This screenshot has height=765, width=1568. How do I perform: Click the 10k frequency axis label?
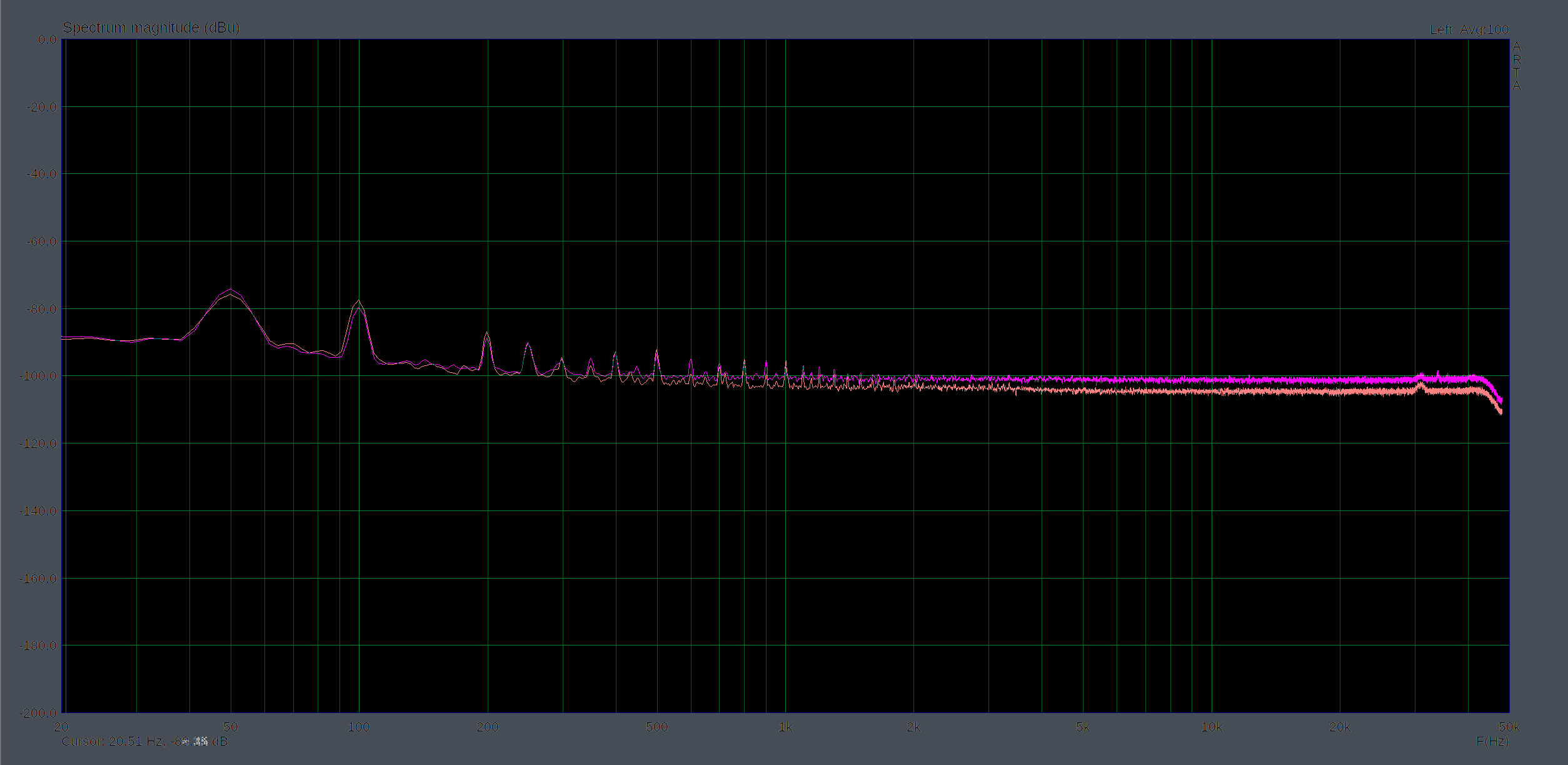point(1212,727)
